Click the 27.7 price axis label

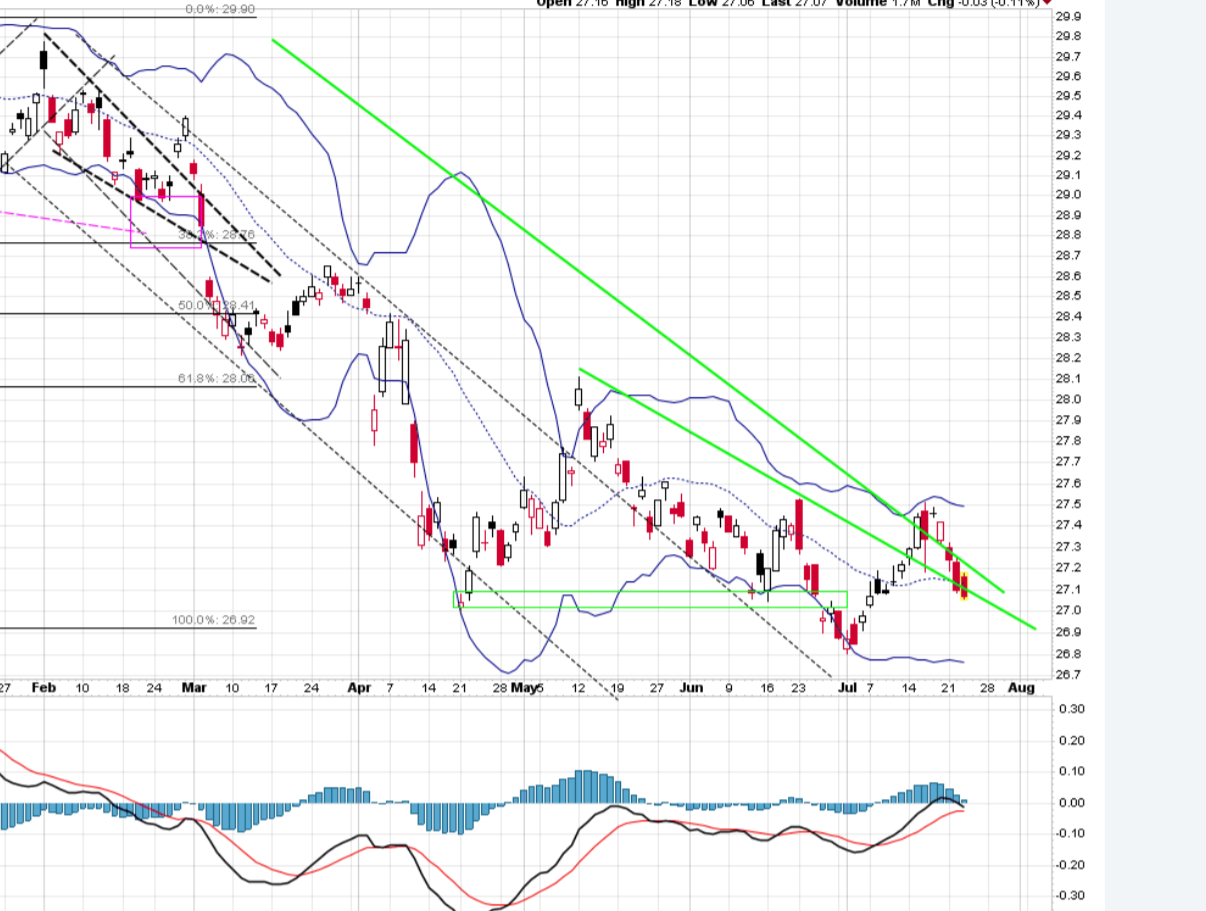[1068, 462]
